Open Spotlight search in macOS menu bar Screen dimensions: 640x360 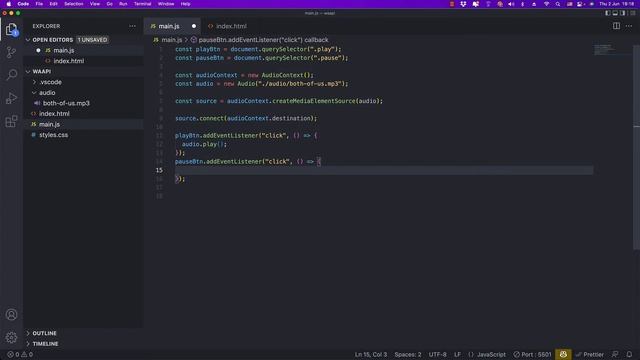point(558,4)
